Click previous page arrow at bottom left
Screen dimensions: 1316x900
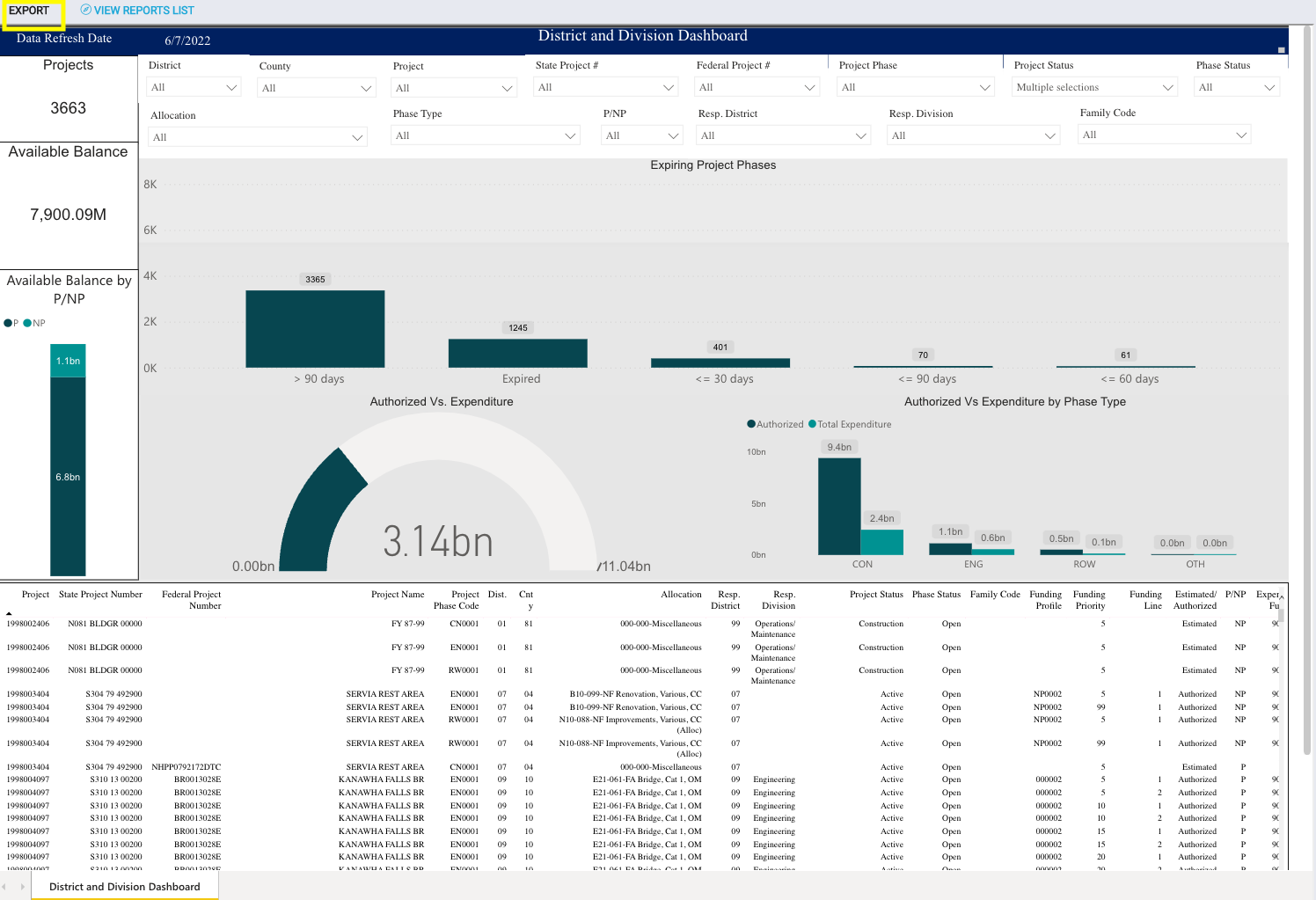(x=4, y=887)
